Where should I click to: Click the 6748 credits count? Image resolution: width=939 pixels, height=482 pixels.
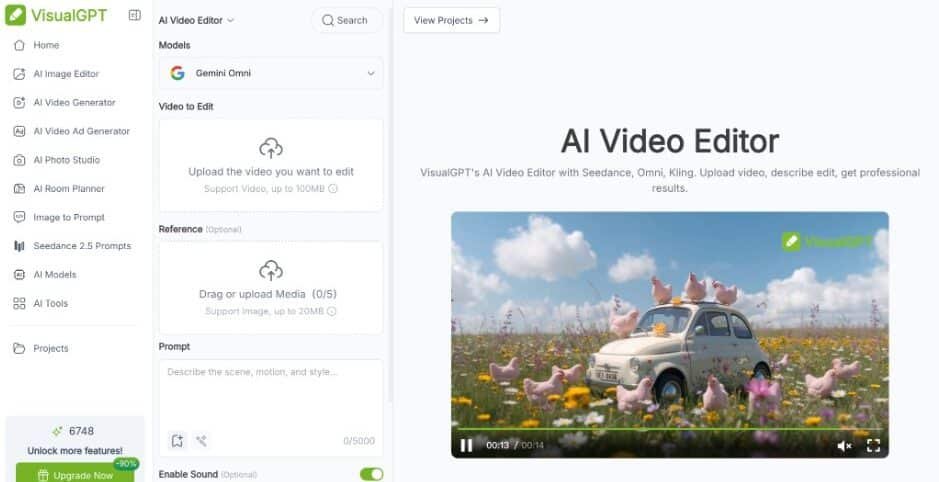(81, 431)
